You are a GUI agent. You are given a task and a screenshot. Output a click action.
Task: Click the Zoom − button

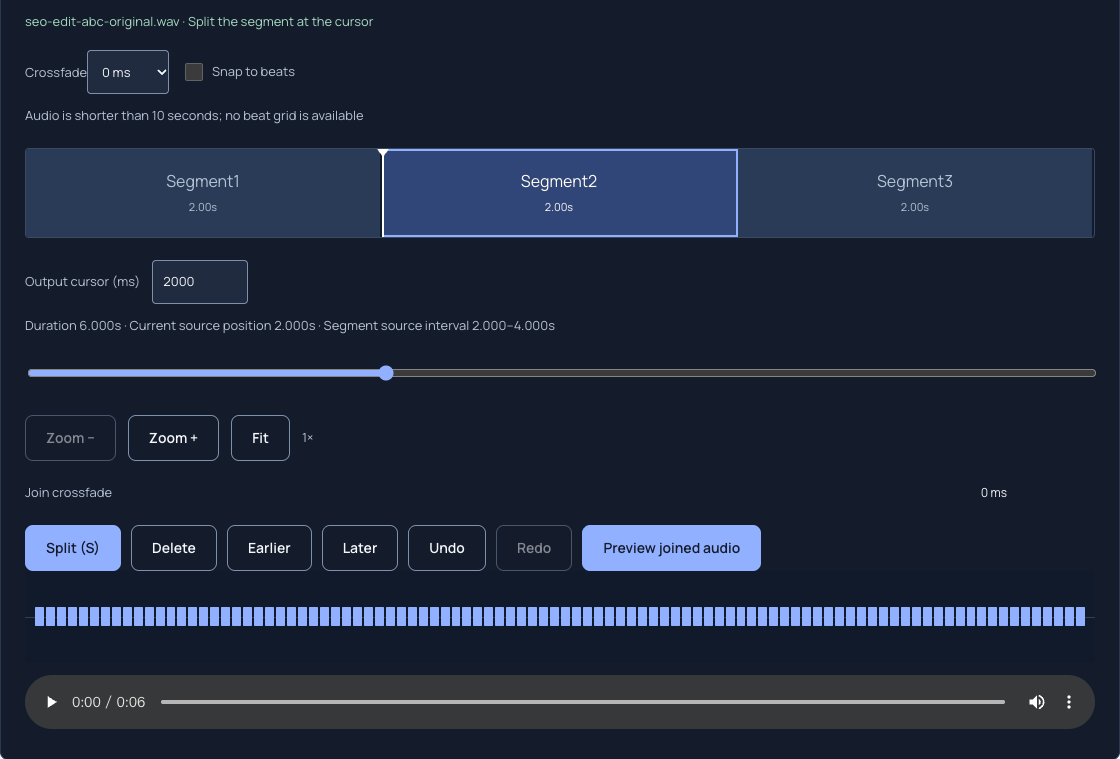click(70, 438)
